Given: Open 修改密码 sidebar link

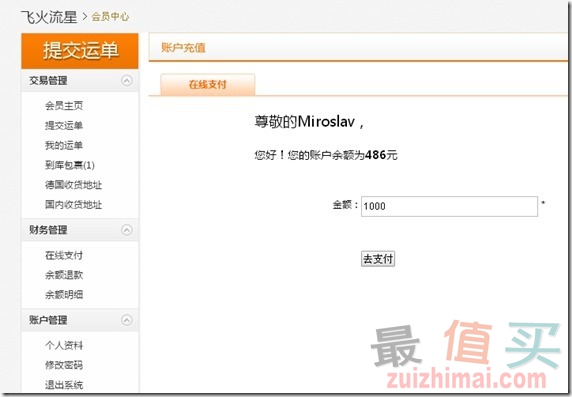Looking at the screenshot, I should (64, 365).
